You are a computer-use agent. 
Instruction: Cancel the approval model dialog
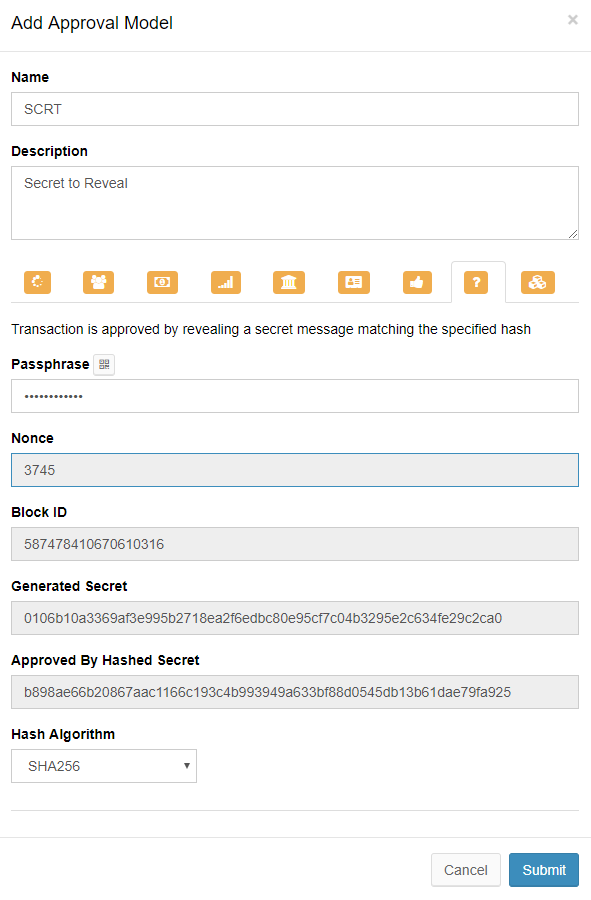(465, 870)
